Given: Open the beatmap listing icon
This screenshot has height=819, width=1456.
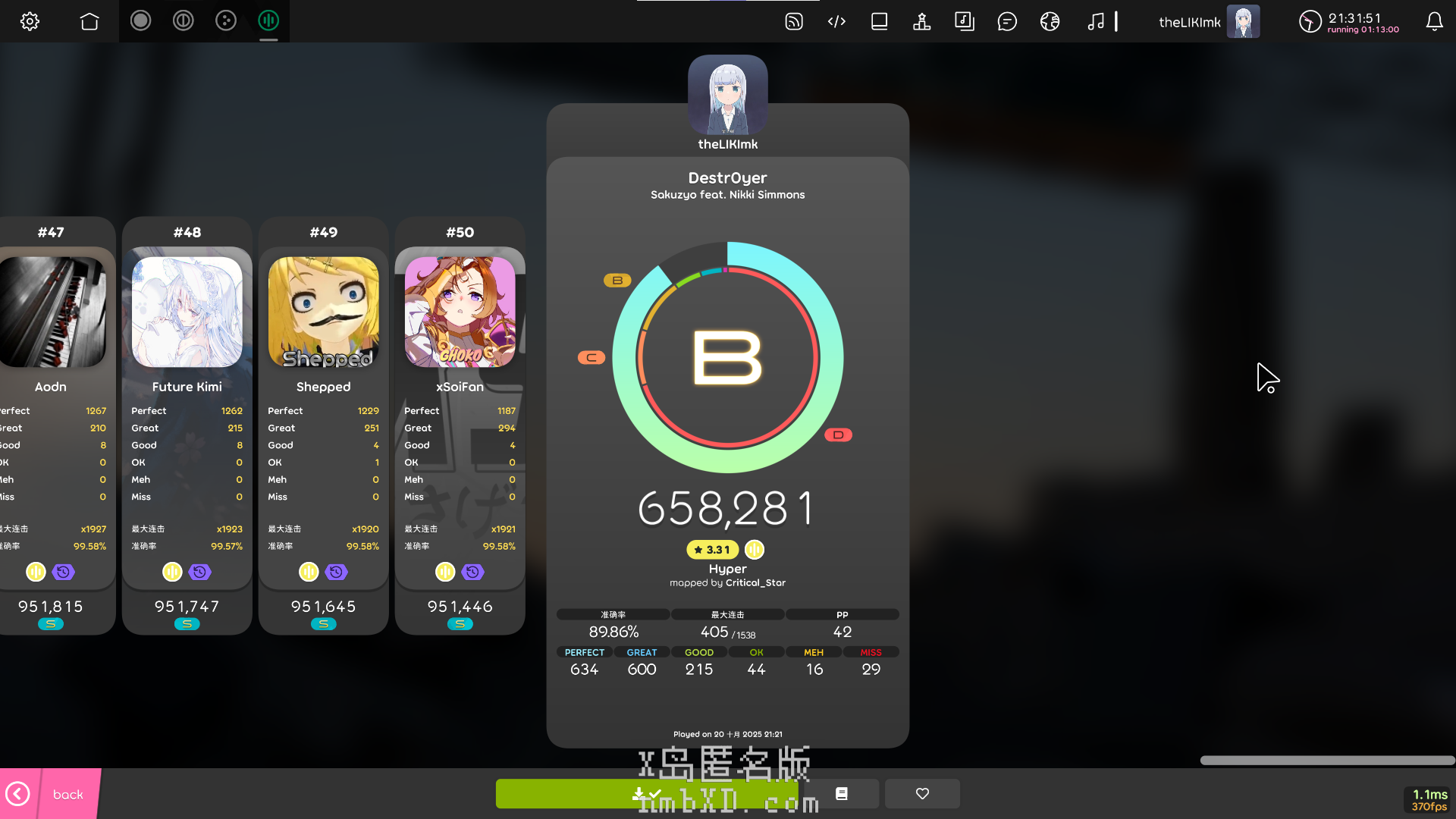Looking at the screenshot, I should (x=965, y=21).
